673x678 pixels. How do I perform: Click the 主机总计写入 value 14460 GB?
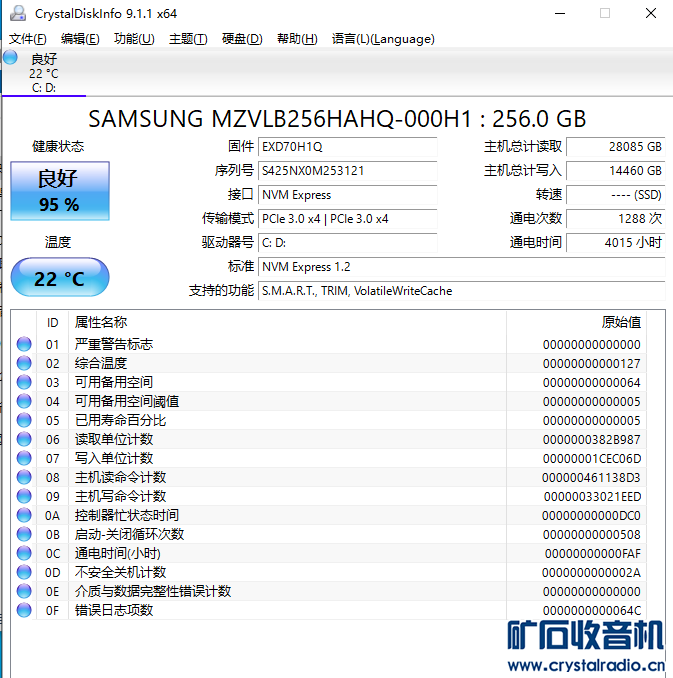(615, 171)
